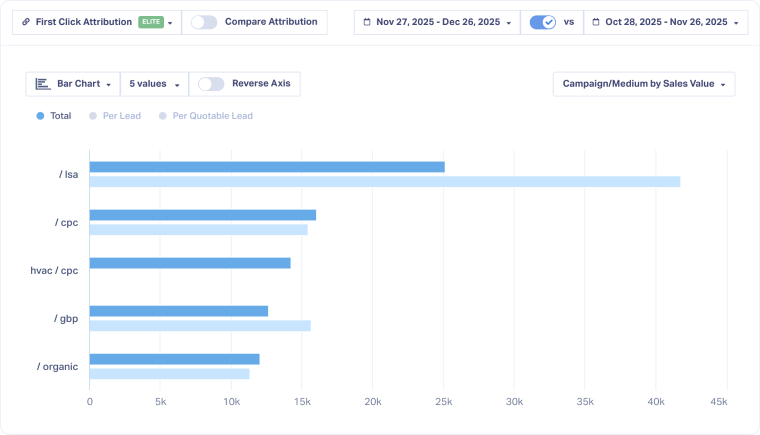Image resolution: width=760 pixels, height=435 pixels.
Task: Click the calendar icon for Oct 28 date range
Action: [x=596, y=22]
